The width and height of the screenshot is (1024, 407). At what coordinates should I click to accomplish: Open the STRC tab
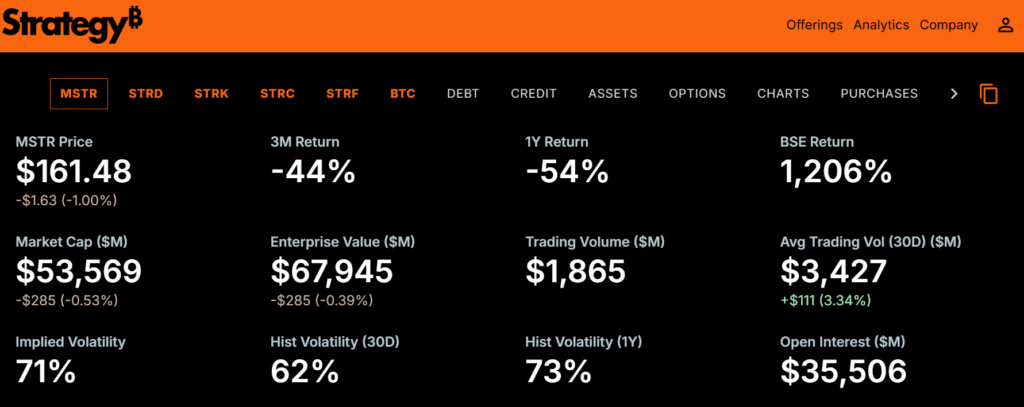click(x=277, y=93)
